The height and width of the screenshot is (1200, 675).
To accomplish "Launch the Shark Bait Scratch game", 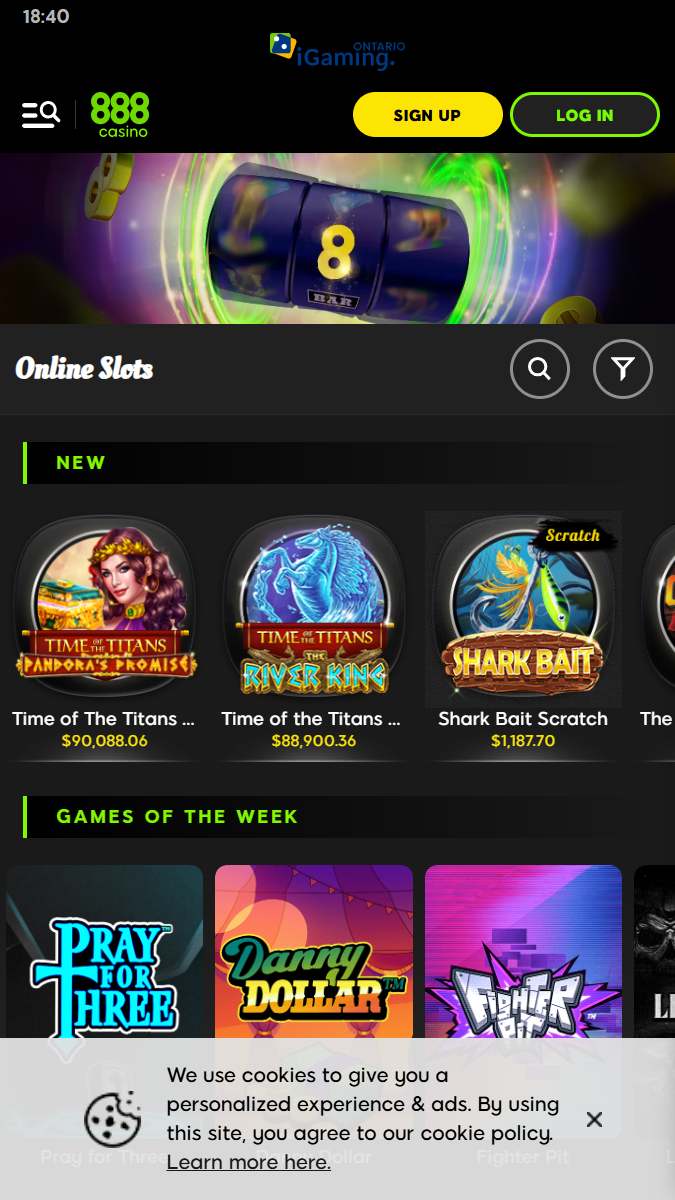I will point(523,610).
